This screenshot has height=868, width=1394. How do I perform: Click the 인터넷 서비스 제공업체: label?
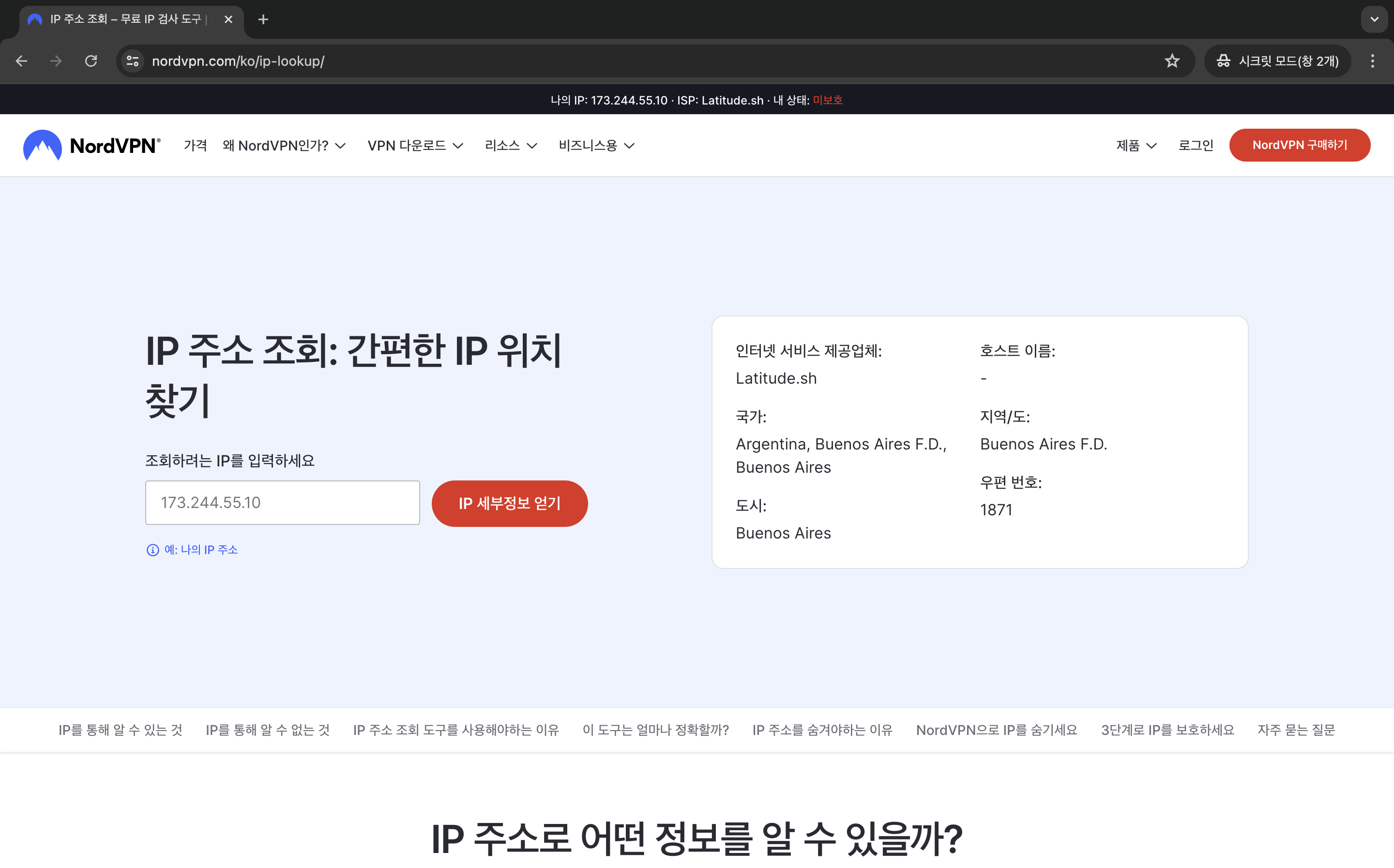[809, 351]
